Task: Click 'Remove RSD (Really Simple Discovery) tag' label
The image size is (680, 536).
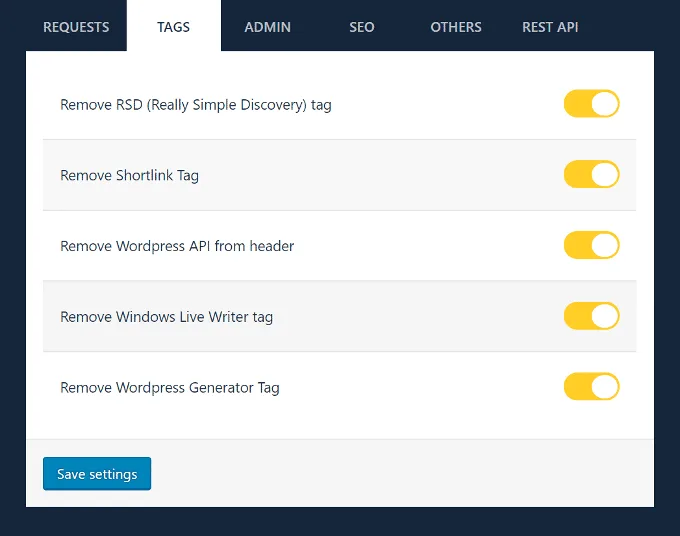Action: pyautogui.click(x=196, y=105)
